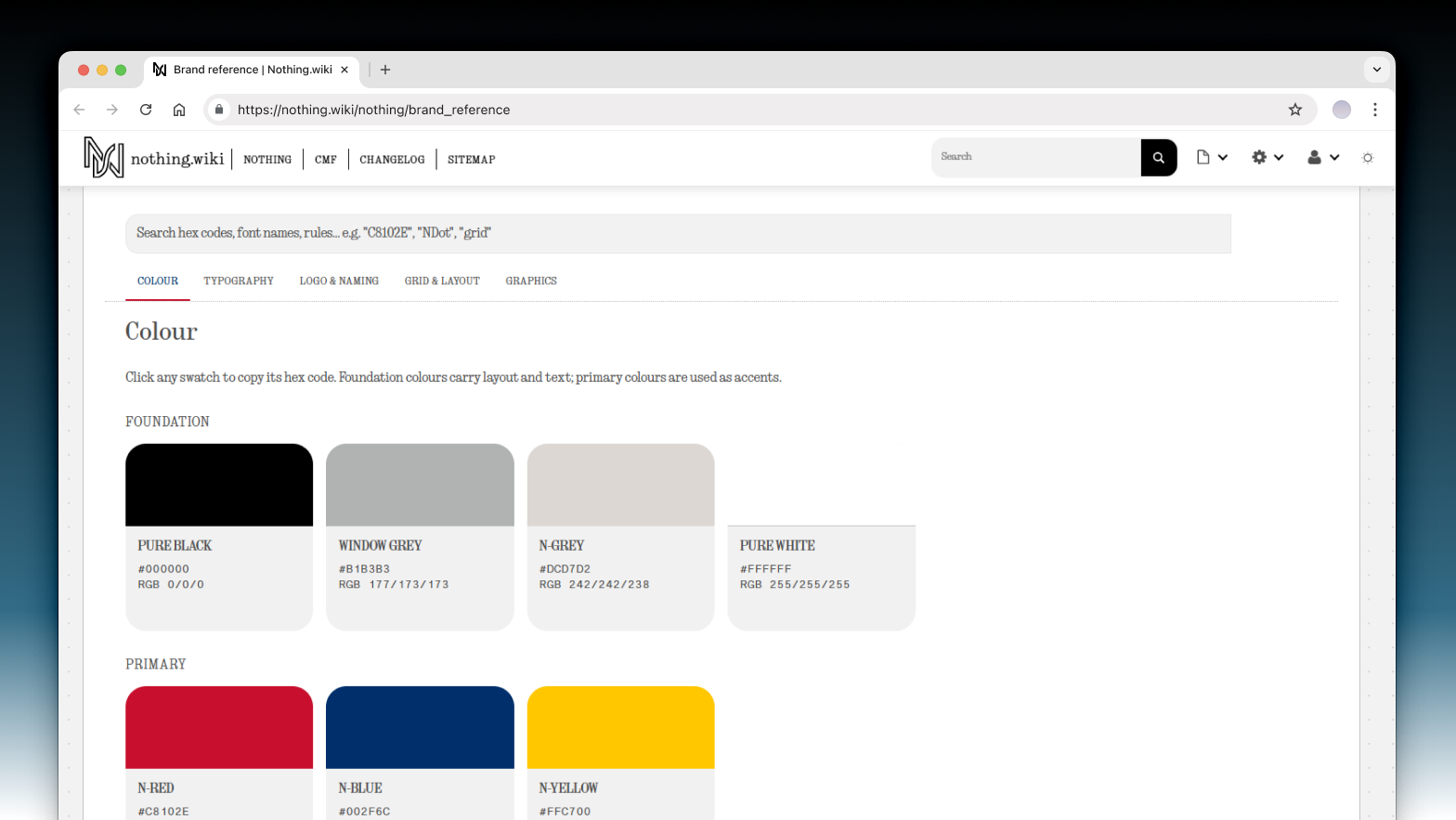1456x820 pixels.
Task: Click the PURE WHITE swatch name
Action: (x=777, y=546)
